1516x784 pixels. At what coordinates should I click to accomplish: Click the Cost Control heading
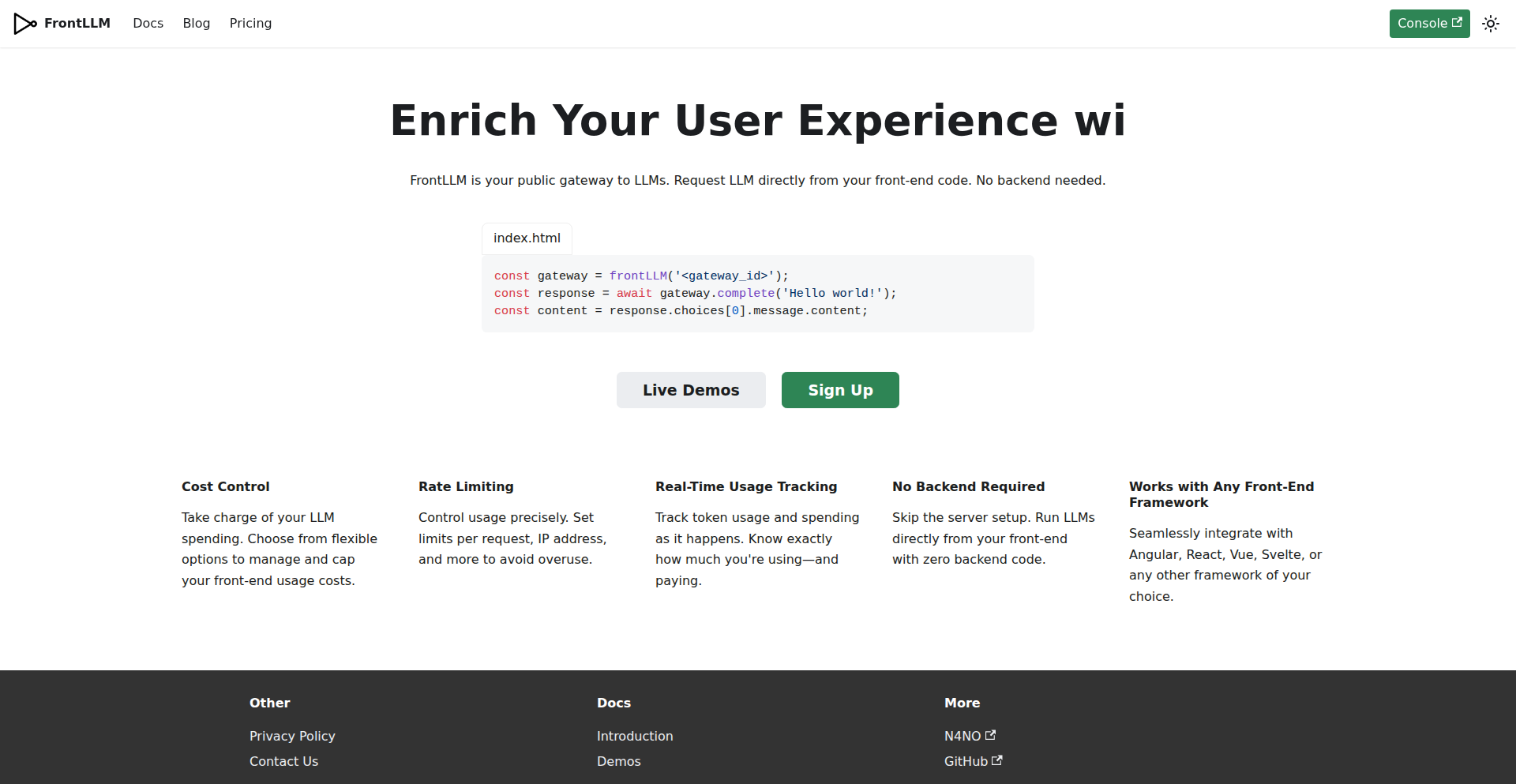(x=225, y=486)
